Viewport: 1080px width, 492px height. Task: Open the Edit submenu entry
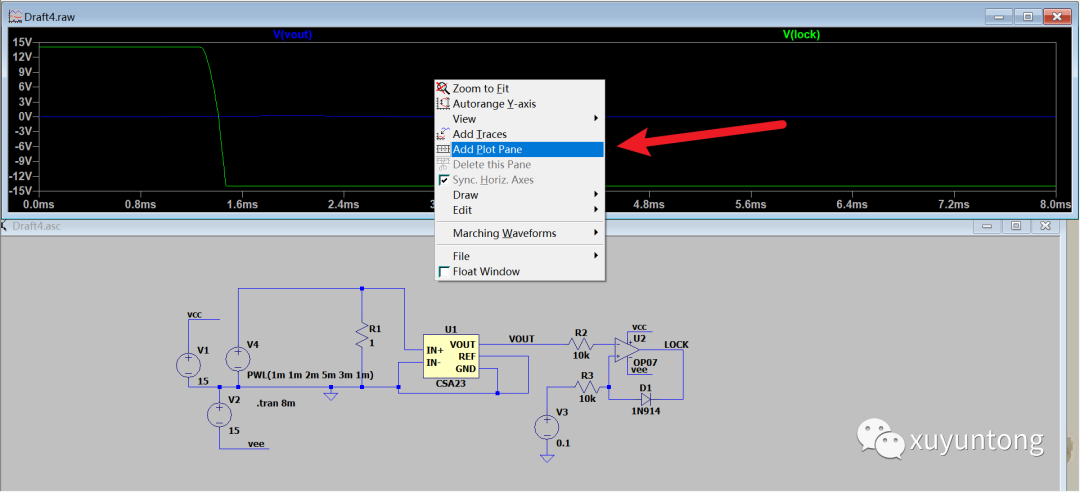click(520, 210)
